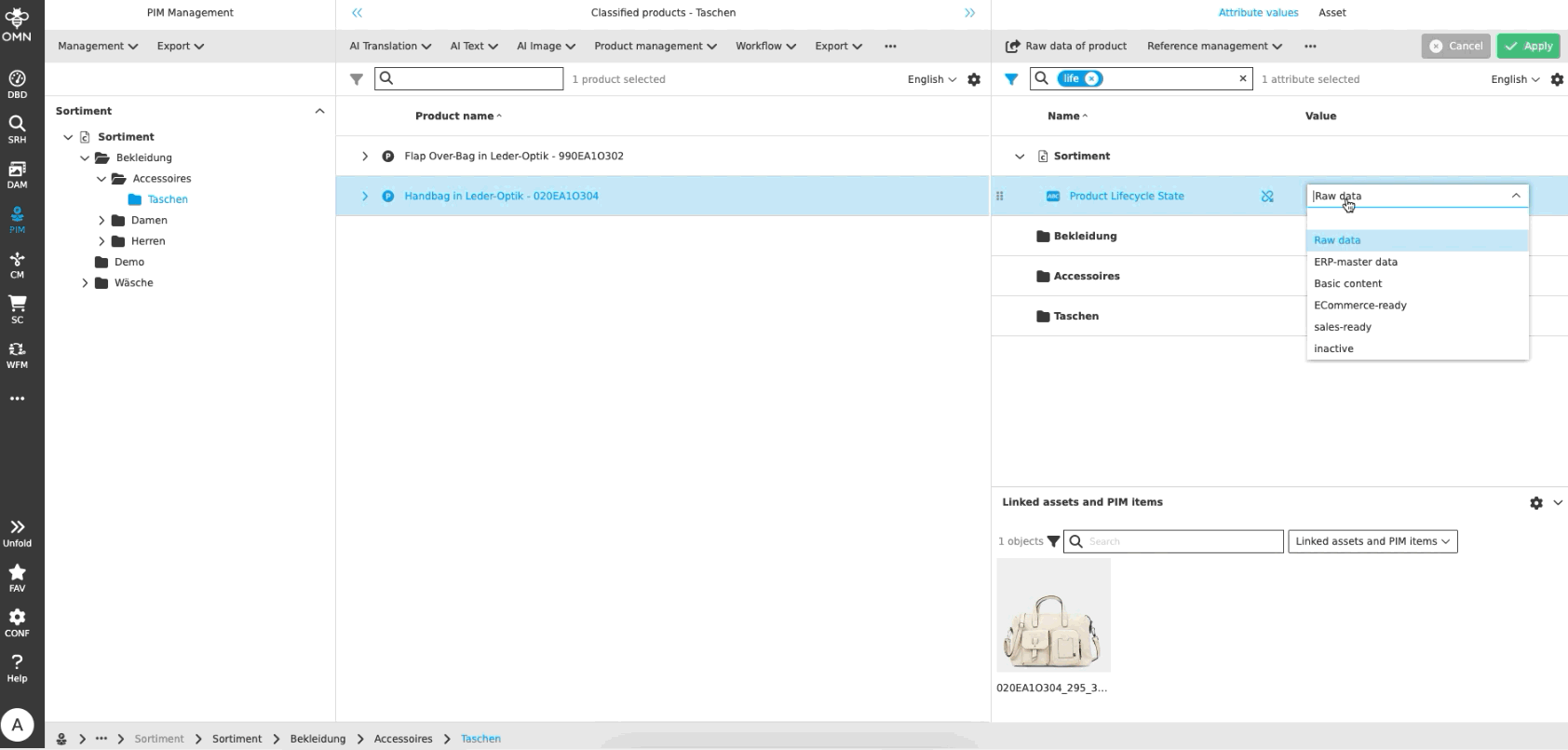This screenshot has width=1568, height=750.
Task: Open the SRH search module
Action: coord(17,129)
